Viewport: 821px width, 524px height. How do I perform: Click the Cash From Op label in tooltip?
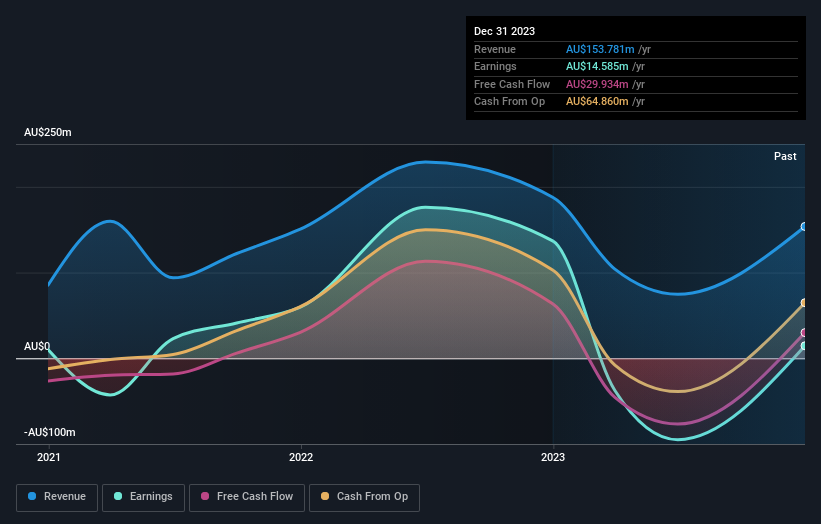click(509, 102)
